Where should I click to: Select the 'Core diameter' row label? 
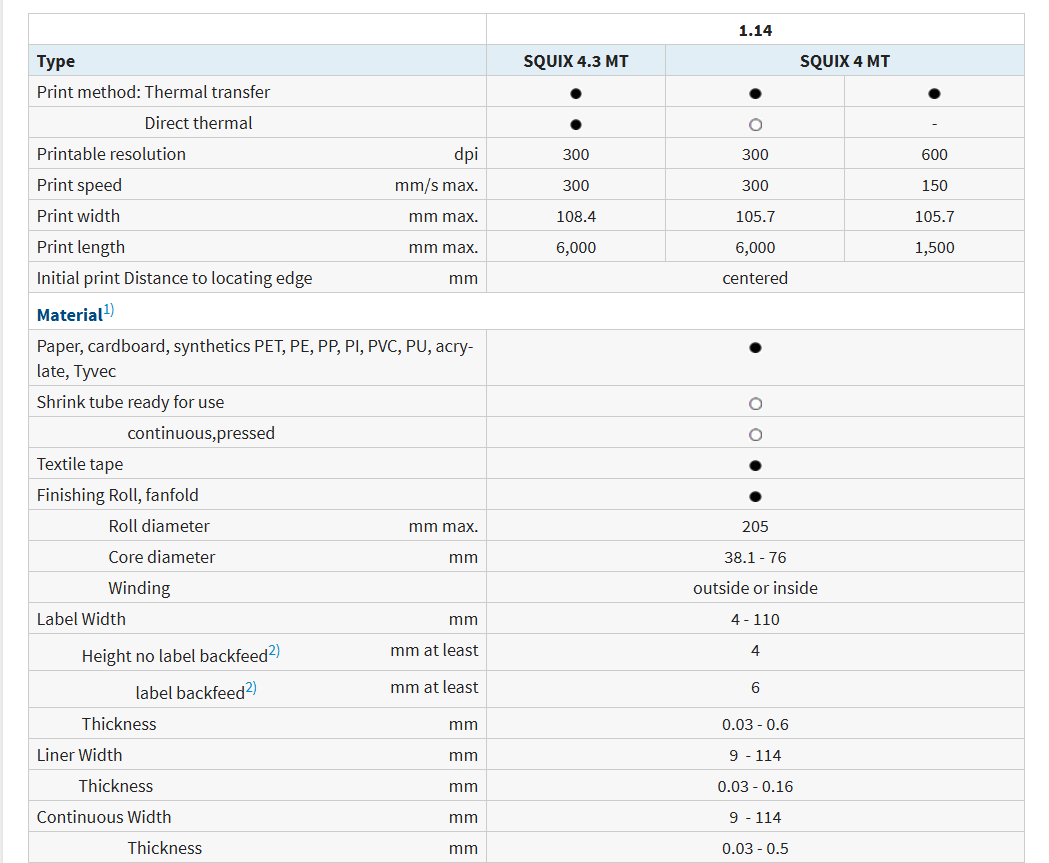tap(162, 557)
